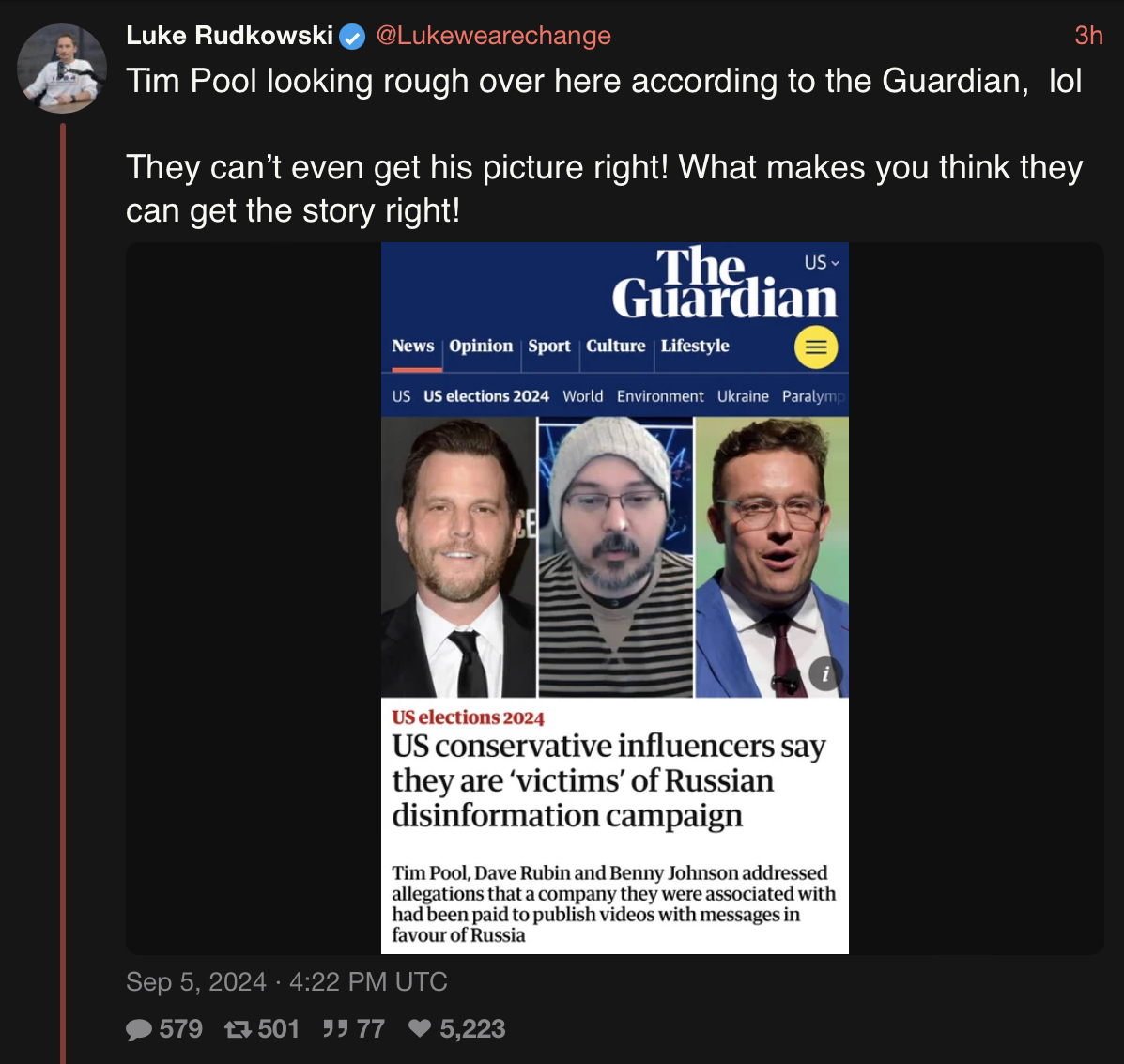Open the Lifestyle section tab

click(x=695, y=346)
